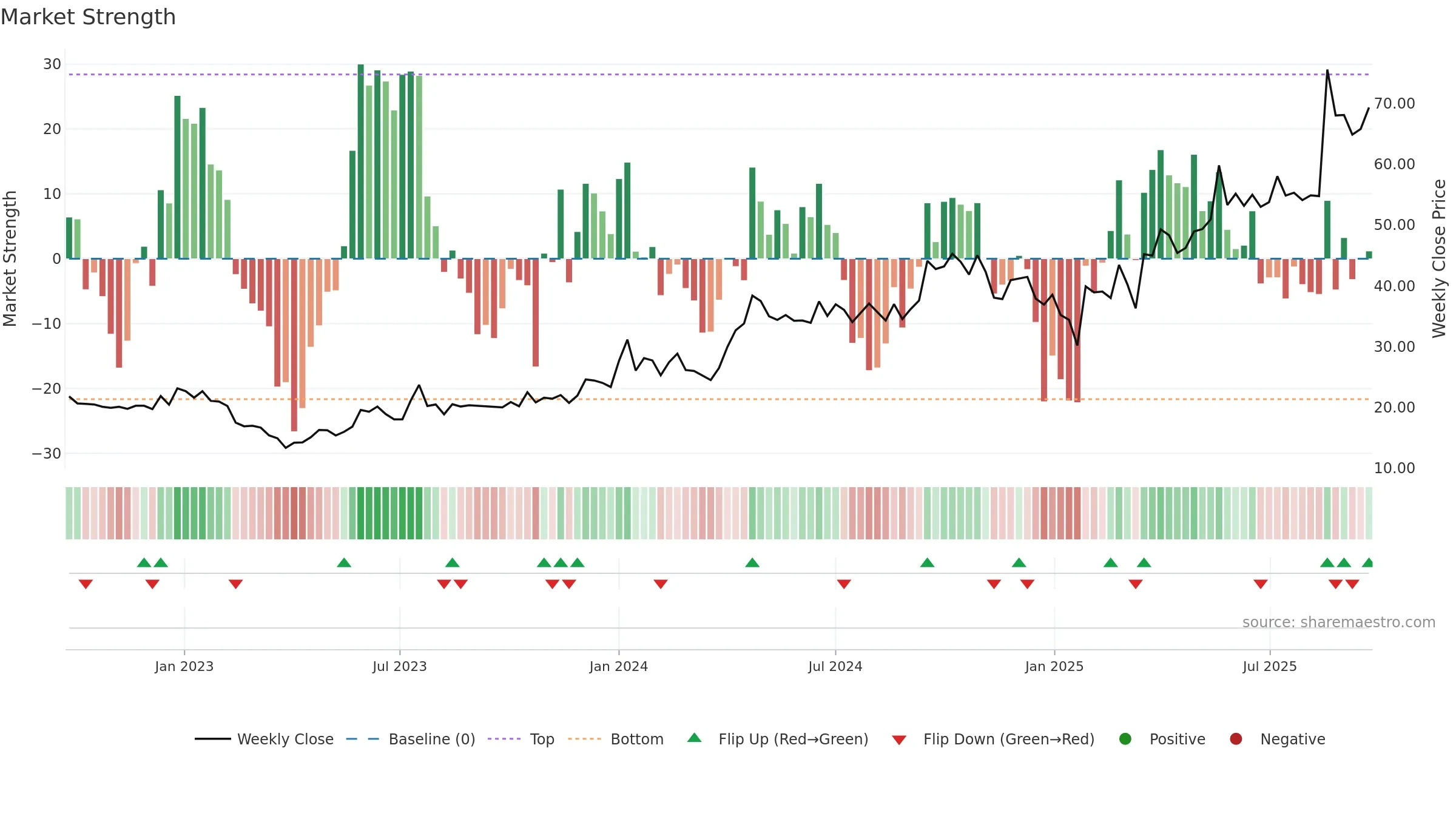Click the Jan 2023 axis label
Viewport: 1456px width, 819px height.
pyautogui.click(x=184, y=667)
